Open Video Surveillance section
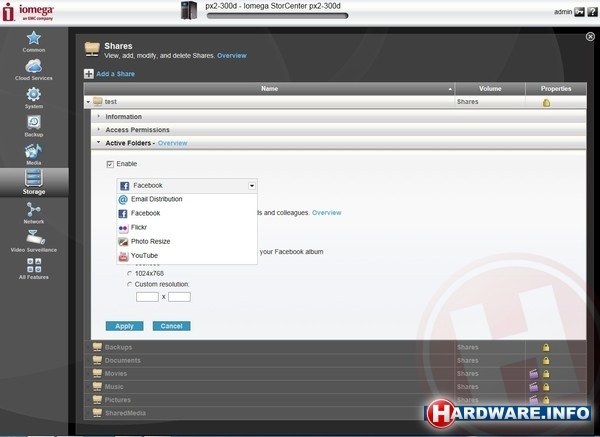600x437 pixels. click(x=34, y=241)
